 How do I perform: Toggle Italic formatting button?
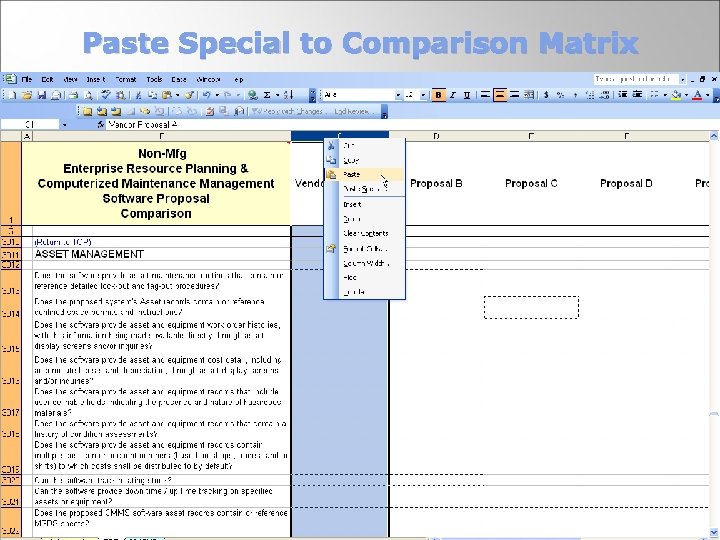click(x=453, y=95)
